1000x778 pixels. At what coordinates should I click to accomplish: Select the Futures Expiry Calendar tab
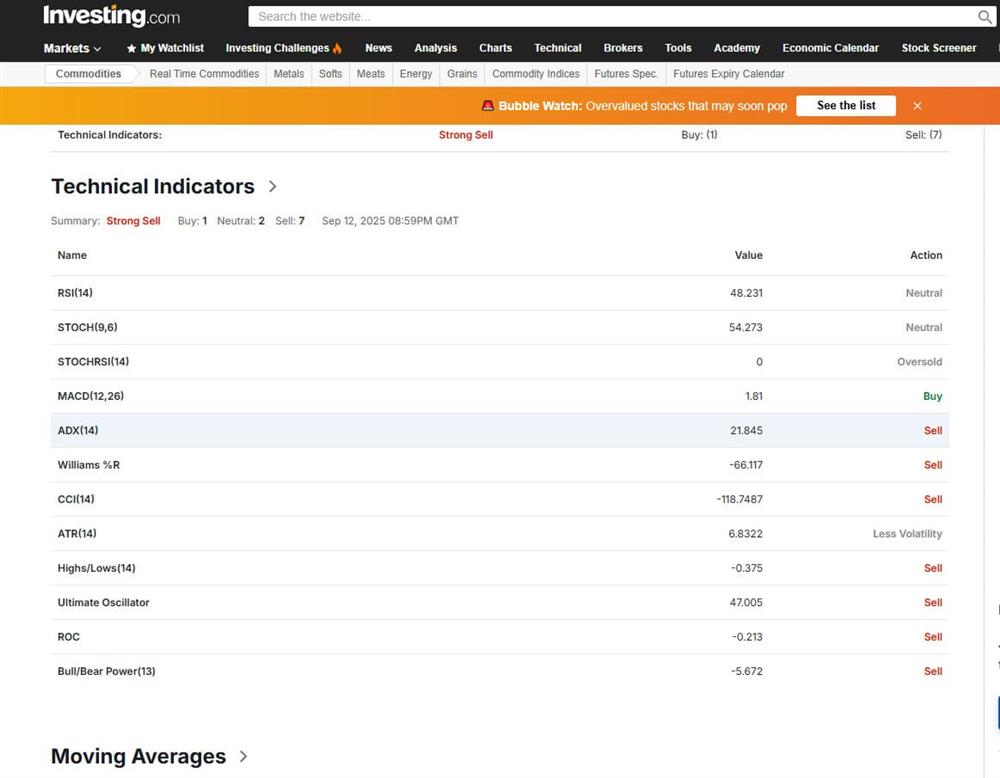[x=729, y=74]
